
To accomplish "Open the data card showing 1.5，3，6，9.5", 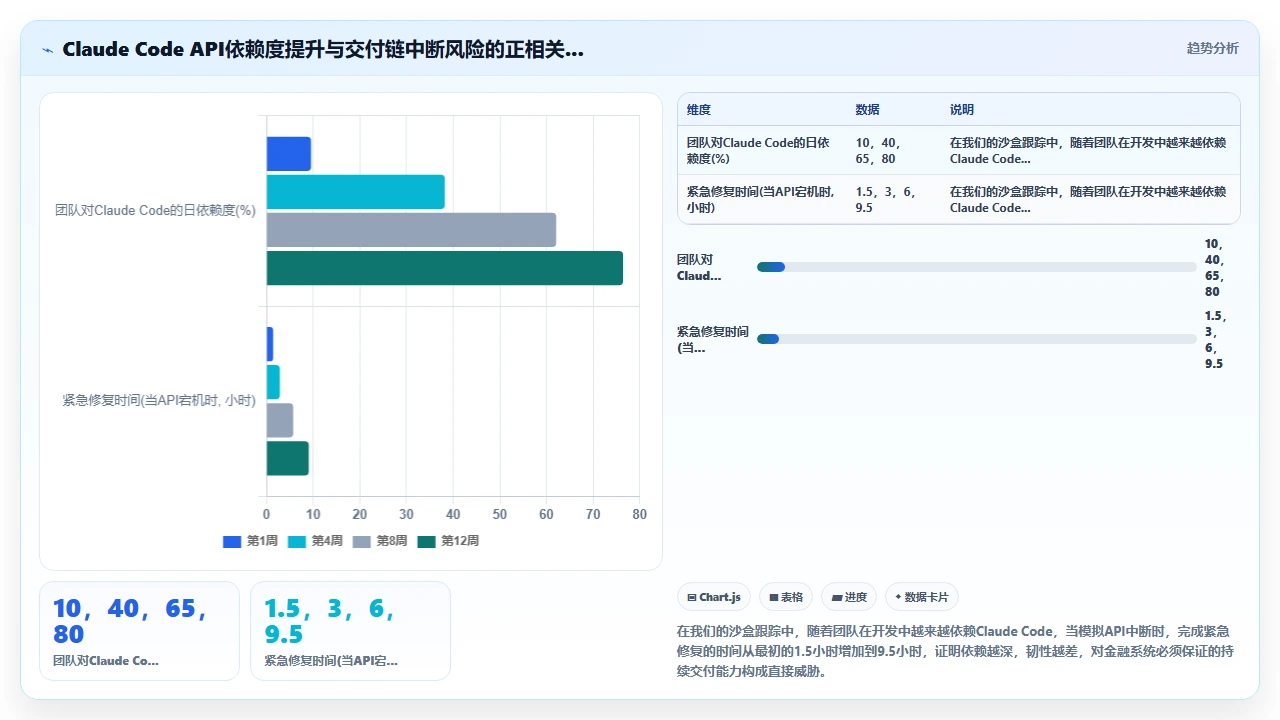I will coord(350,631).
